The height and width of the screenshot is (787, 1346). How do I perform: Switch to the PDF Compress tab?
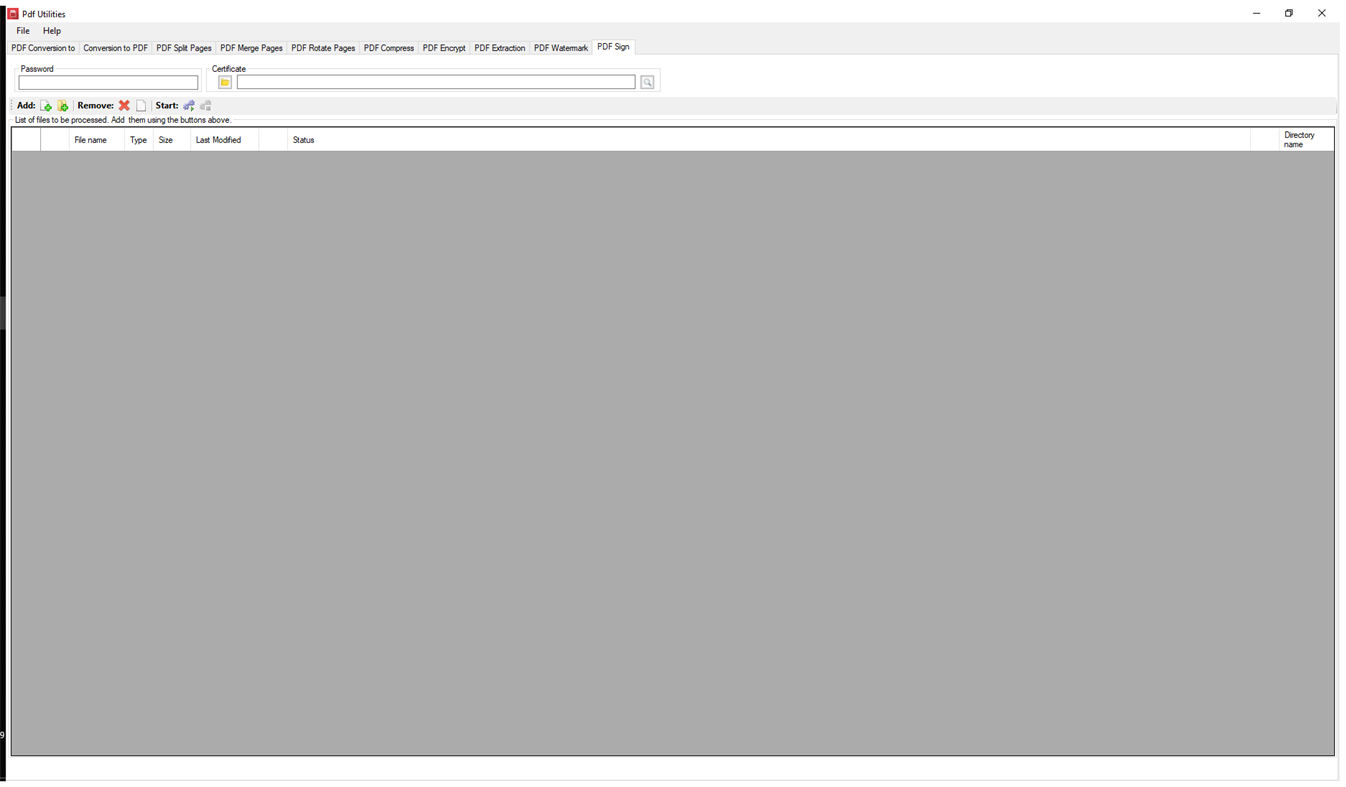click(x=389, y=47)
